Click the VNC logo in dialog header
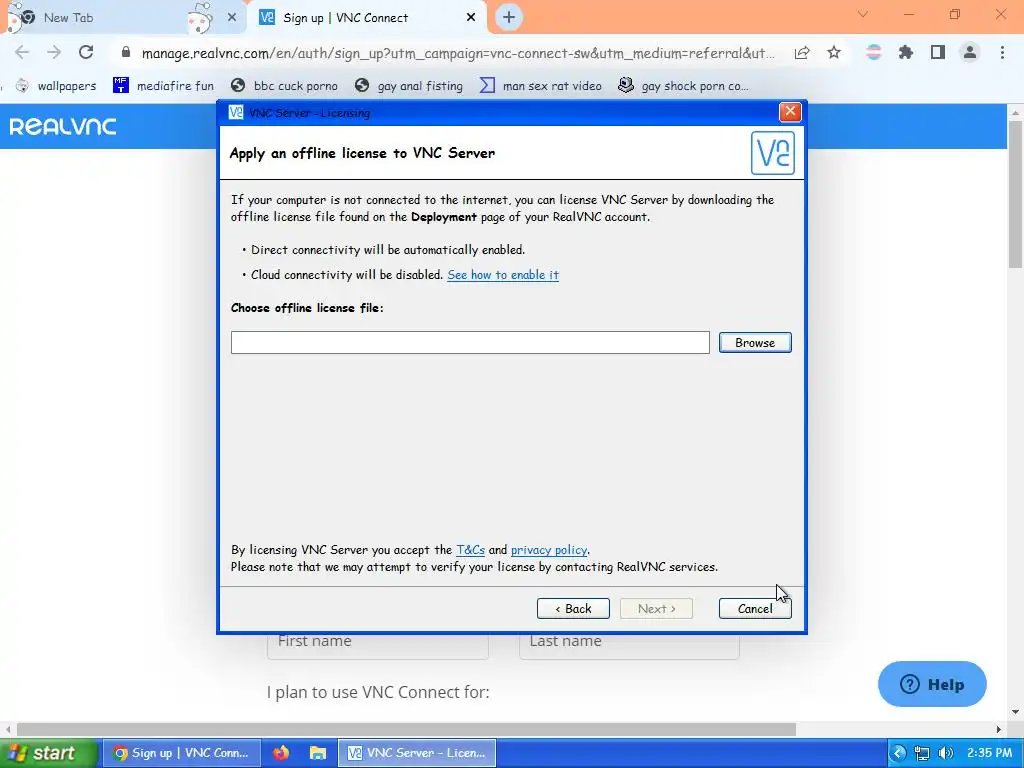 point(773,153)
